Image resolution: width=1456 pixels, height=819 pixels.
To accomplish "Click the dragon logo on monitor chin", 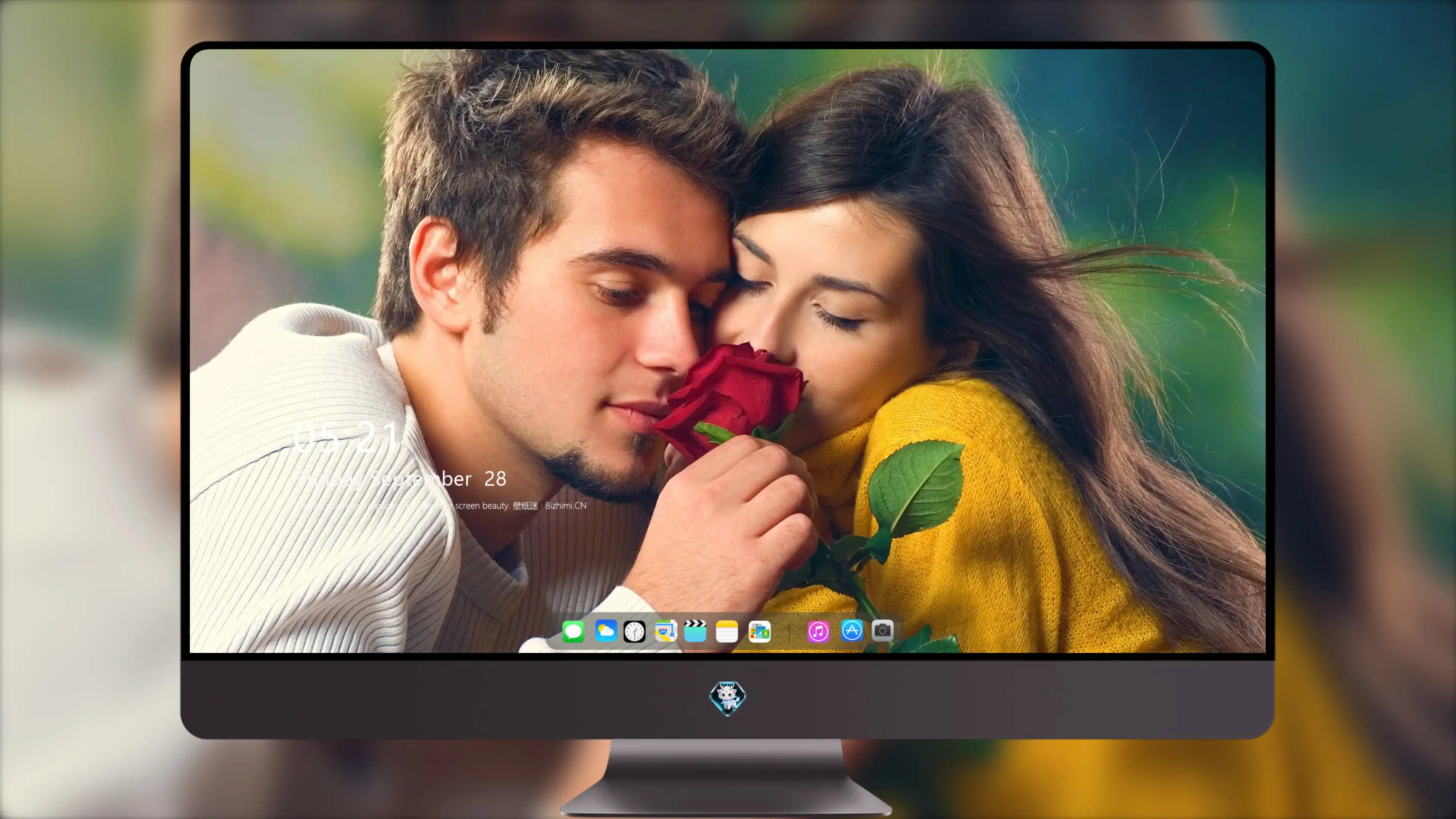I will pos(728,698).
